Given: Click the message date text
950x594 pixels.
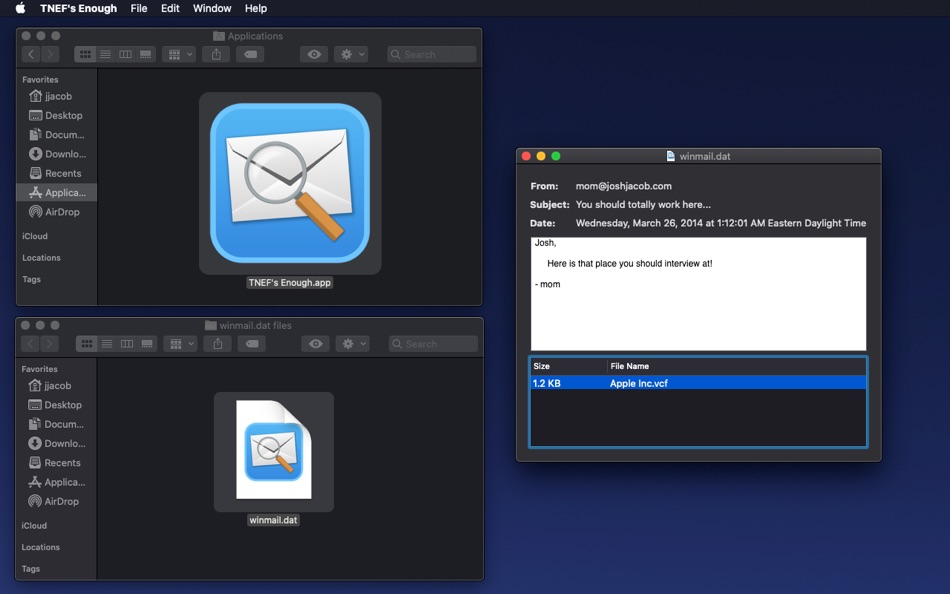Looking at the screenshot, I should [720, 223].
